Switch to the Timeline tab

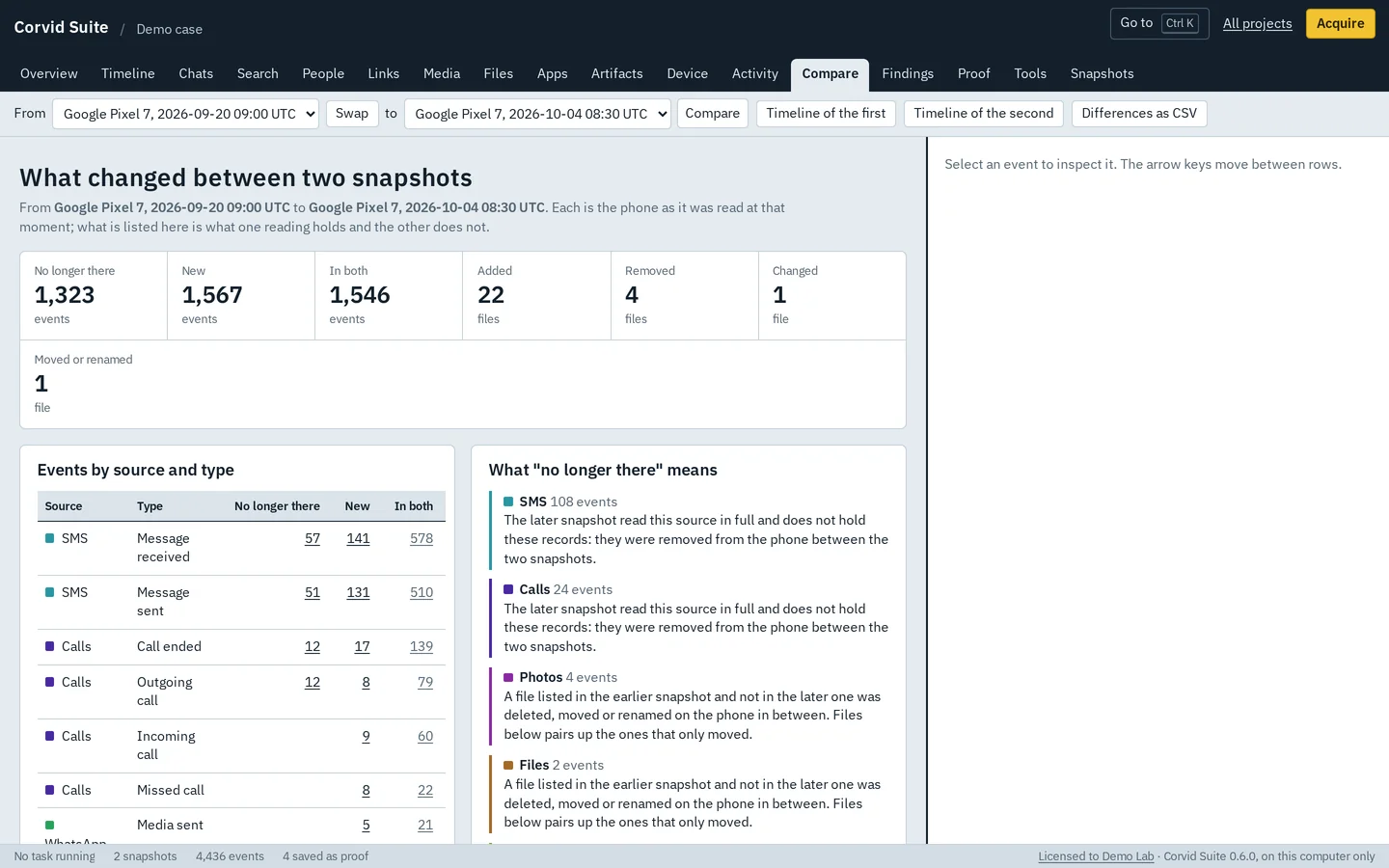[128, 74]
